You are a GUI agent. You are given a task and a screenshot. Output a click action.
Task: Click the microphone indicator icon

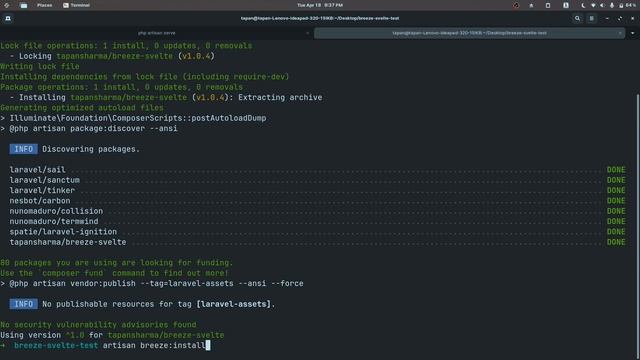pyautogui.click(x=611, y=5)
